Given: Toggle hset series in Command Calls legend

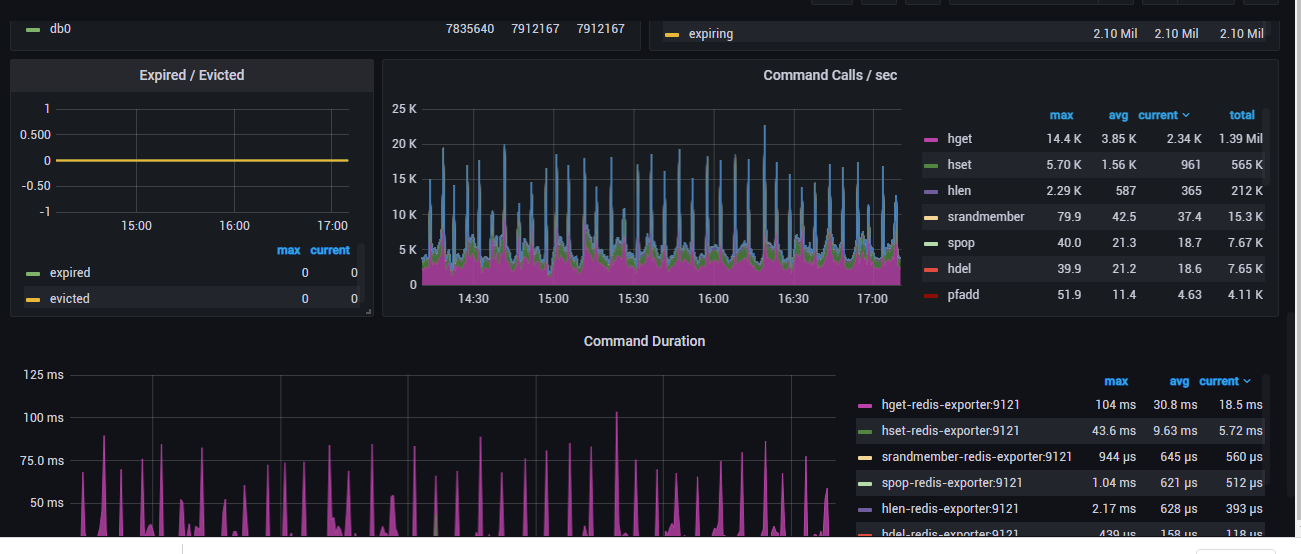Looking at the screenshot, I should point(959,165).
